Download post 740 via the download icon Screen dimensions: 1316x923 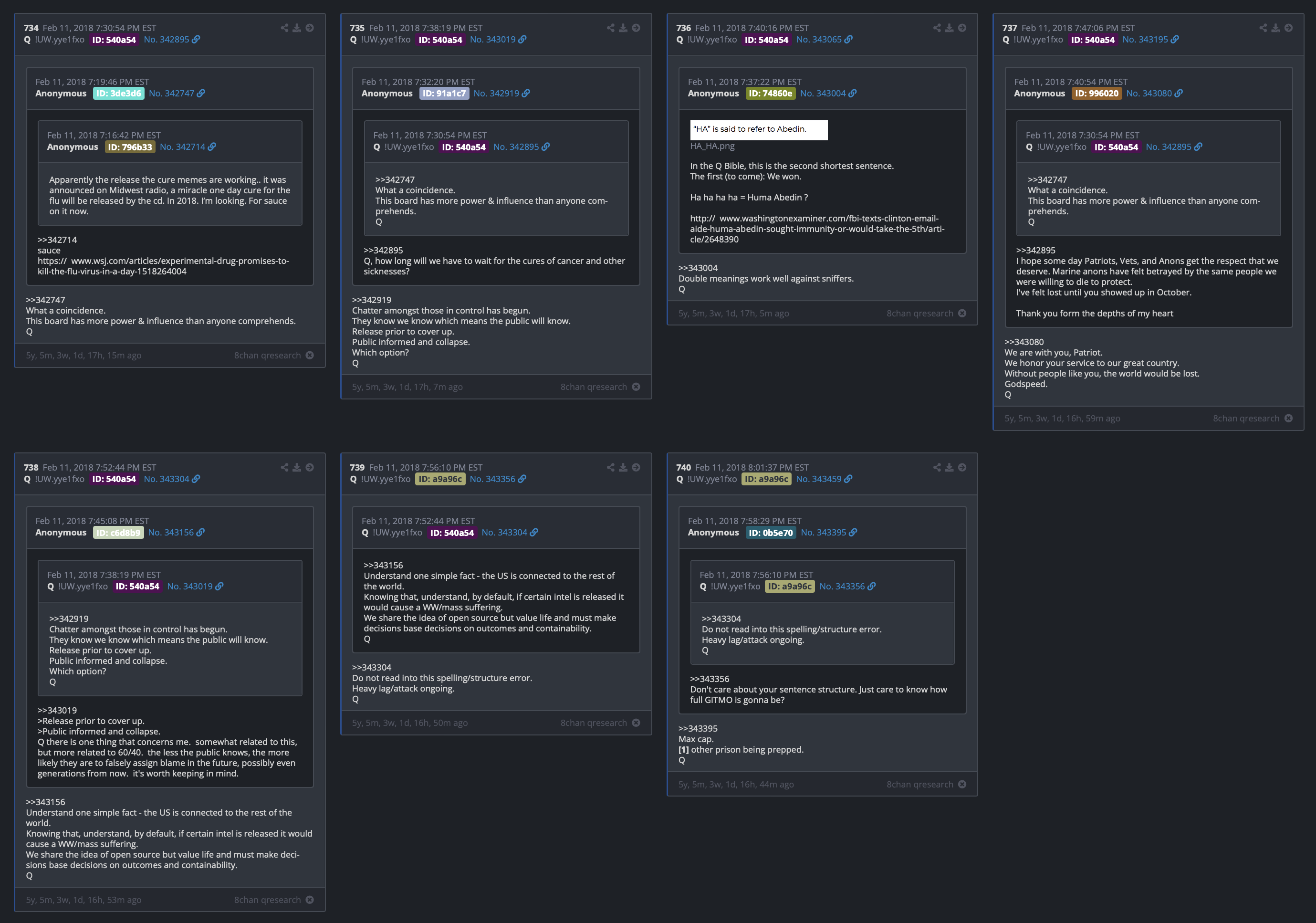pos(949,467)
